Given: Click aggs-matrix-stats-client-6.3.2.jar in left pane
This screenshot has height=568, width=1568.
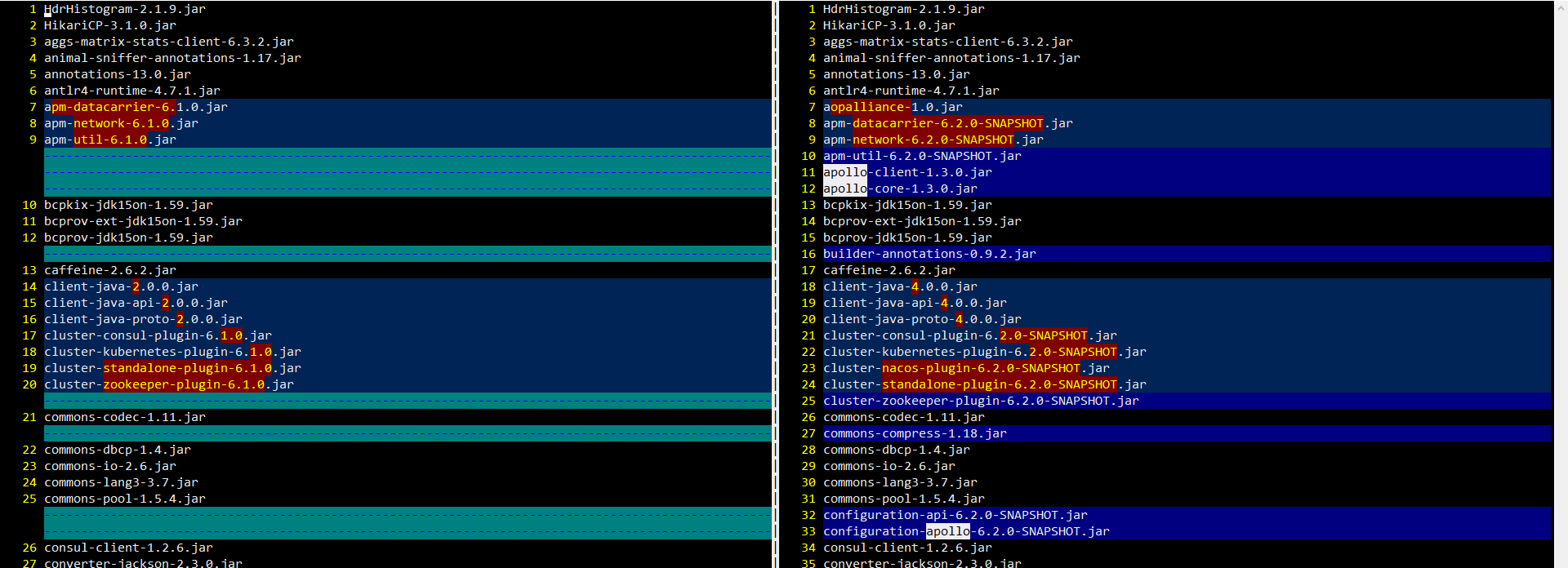Looking at the screenshot, I should point(169,42).
